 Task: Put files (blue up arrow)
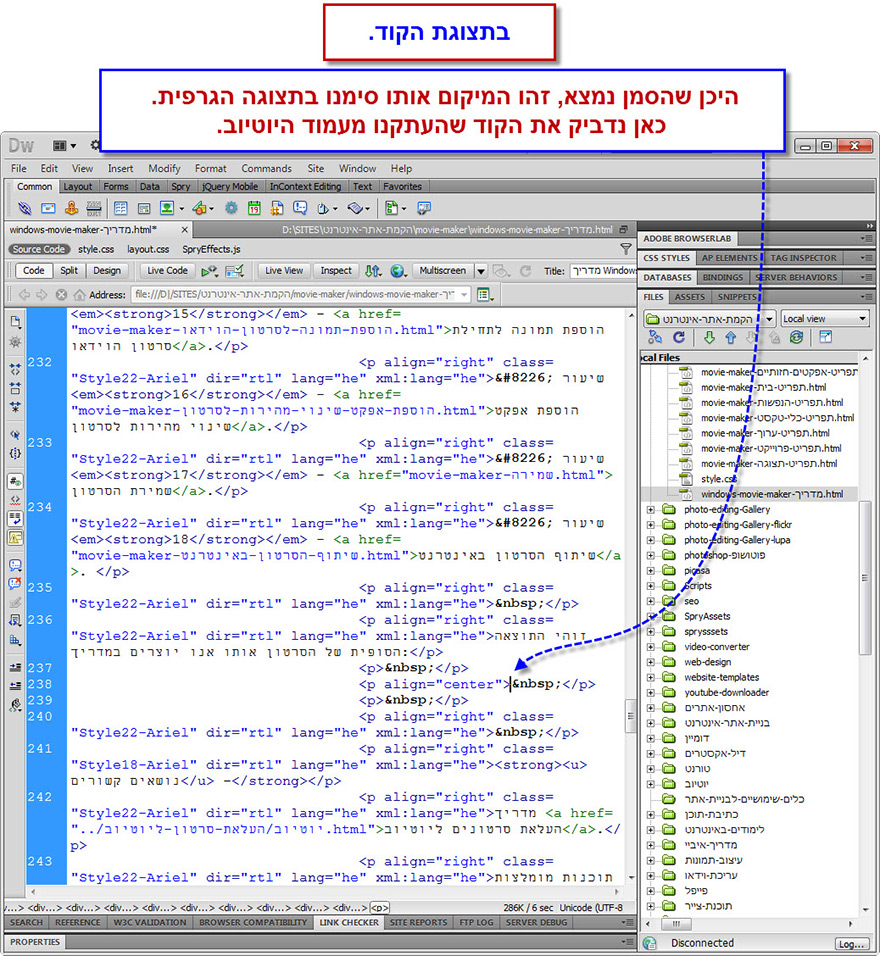pos(731,337)
